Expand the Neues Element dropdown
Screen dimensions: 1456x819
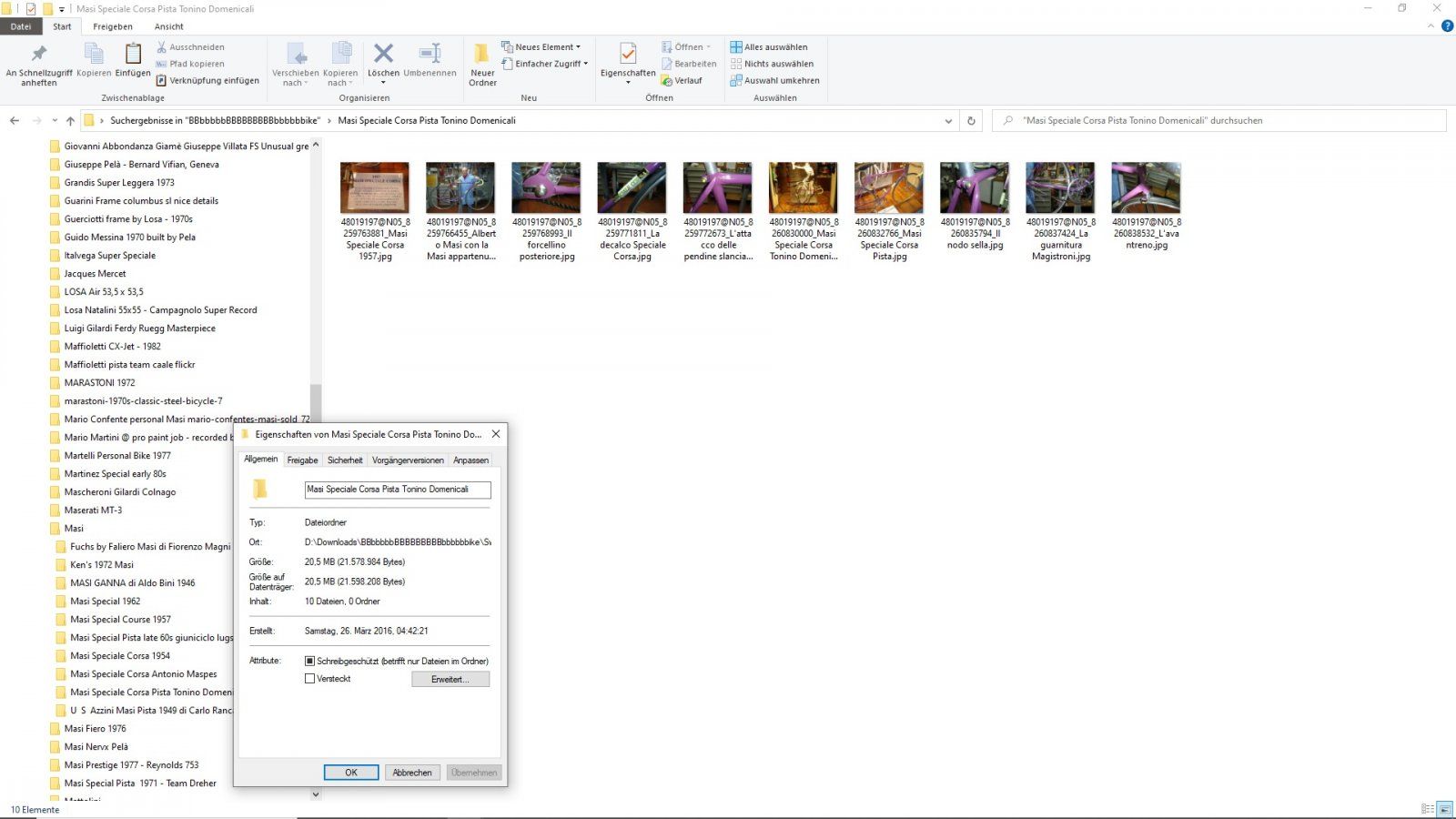[x=541, y=47]
